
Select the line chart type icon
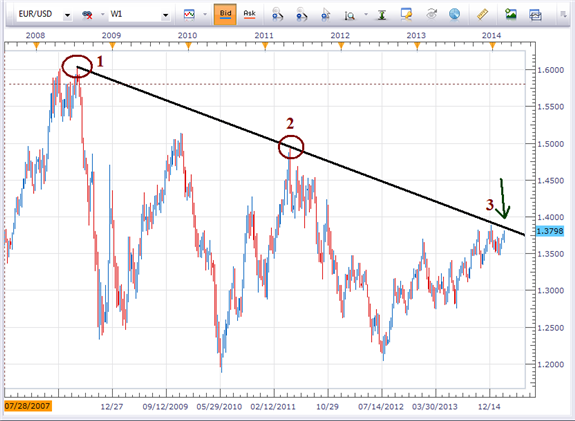(189, 14)
